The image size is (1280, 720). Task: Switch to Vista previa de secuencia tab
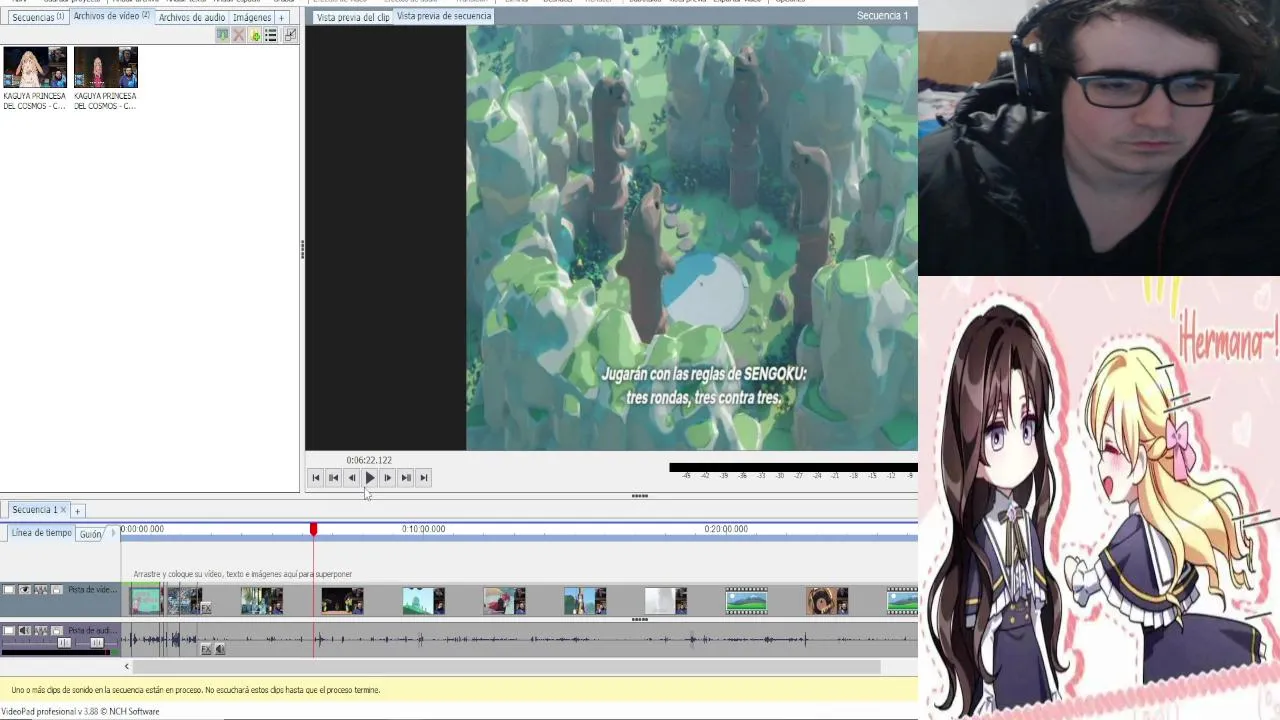pos(444,16)
